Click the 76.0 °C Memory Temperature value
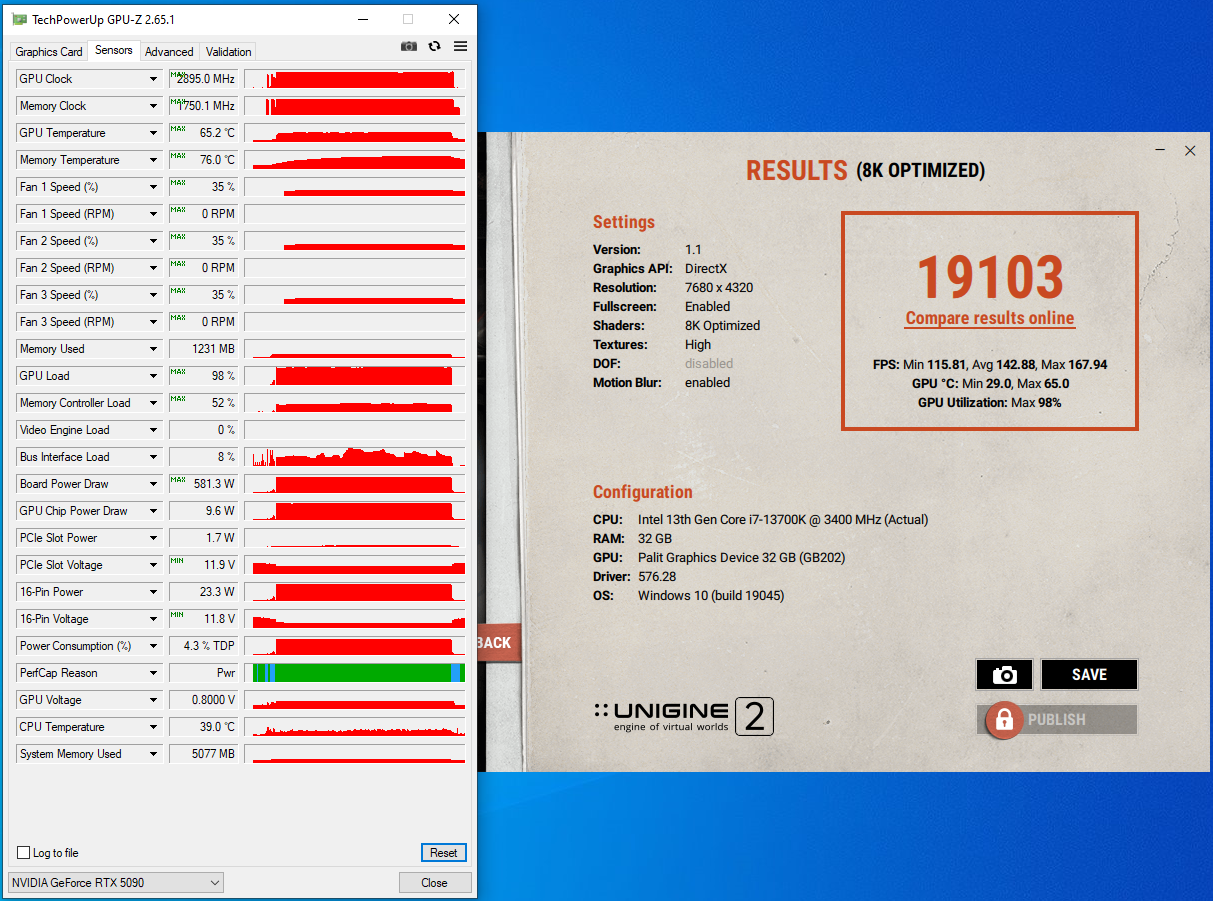The height and width of the screenshot is (901, 1213). click(216, 160)
